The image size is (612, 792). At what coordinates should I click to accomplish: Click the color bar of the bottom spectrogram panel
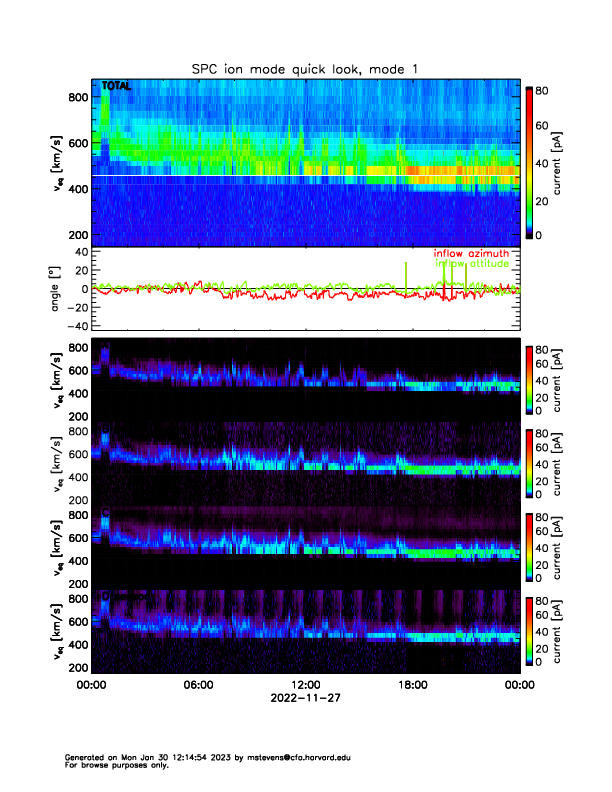click(529, 631)
